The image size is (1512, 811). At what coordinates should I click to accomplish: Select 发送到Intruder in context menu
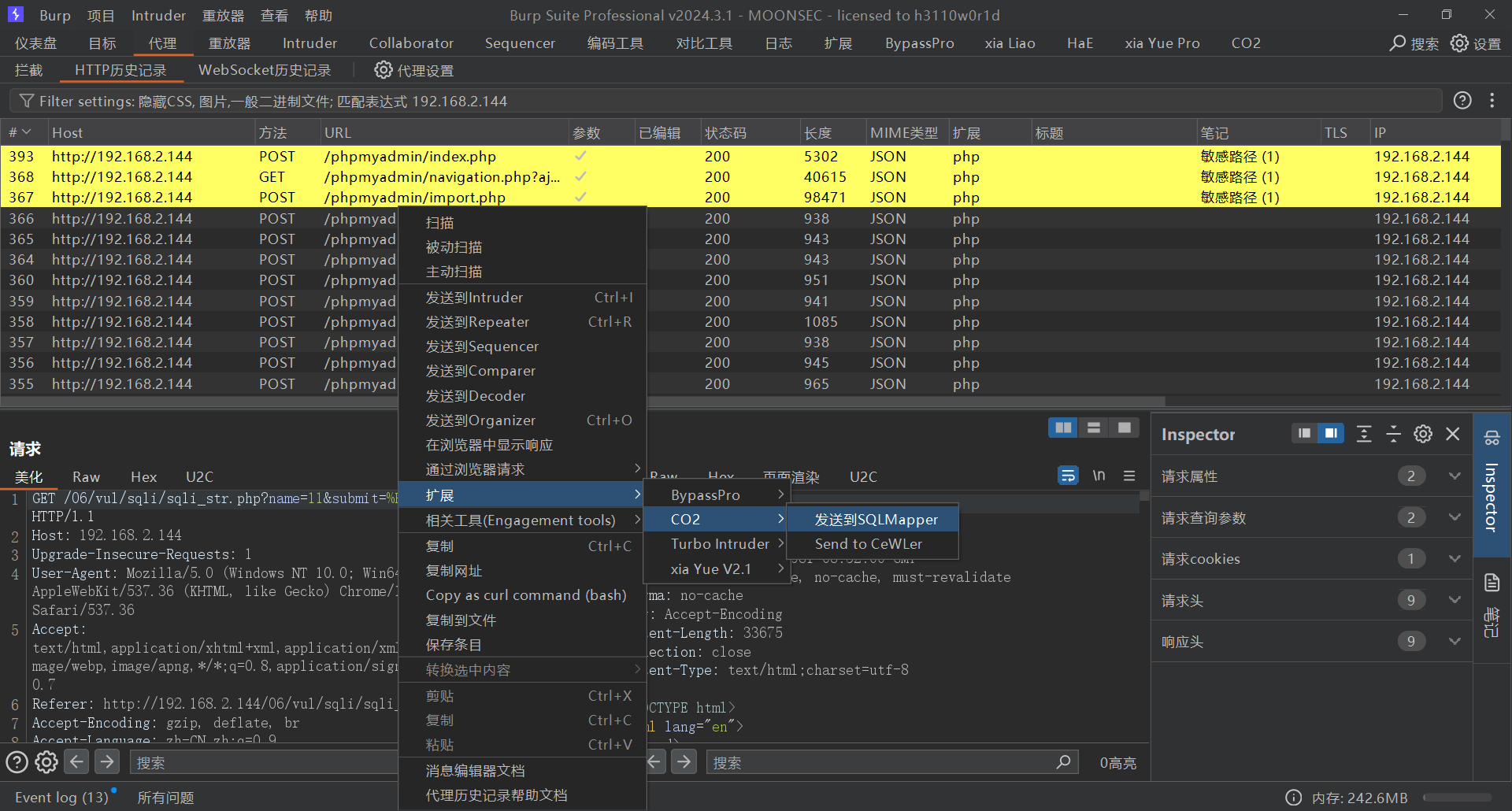point(522,298)
